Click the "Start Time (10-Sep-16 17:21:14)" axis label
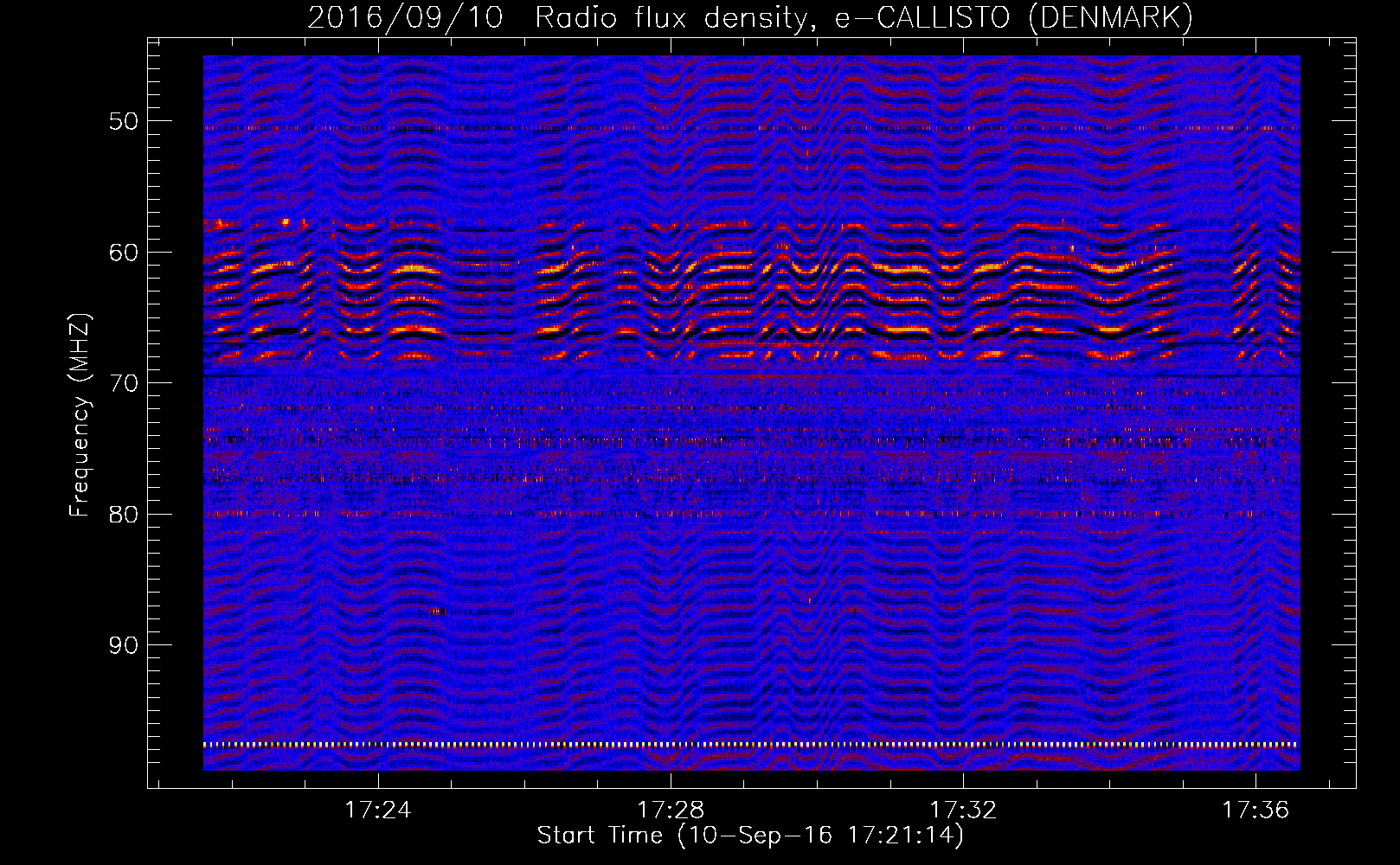The image size is (1400, 865). coord(750,836)
